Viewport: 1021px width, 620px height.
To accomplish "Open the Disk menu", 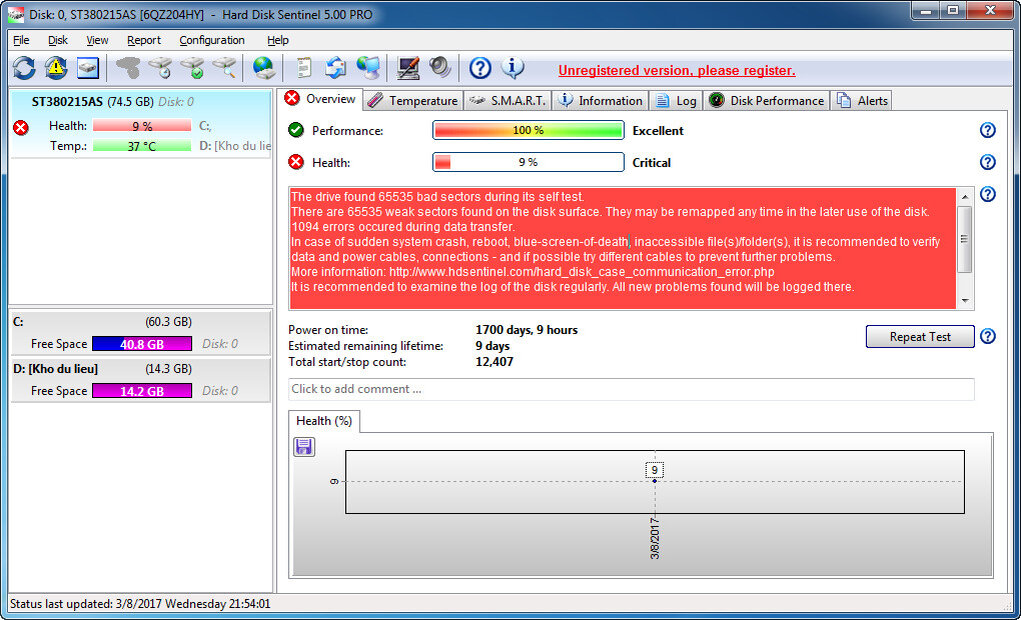I will pos(58,40).
